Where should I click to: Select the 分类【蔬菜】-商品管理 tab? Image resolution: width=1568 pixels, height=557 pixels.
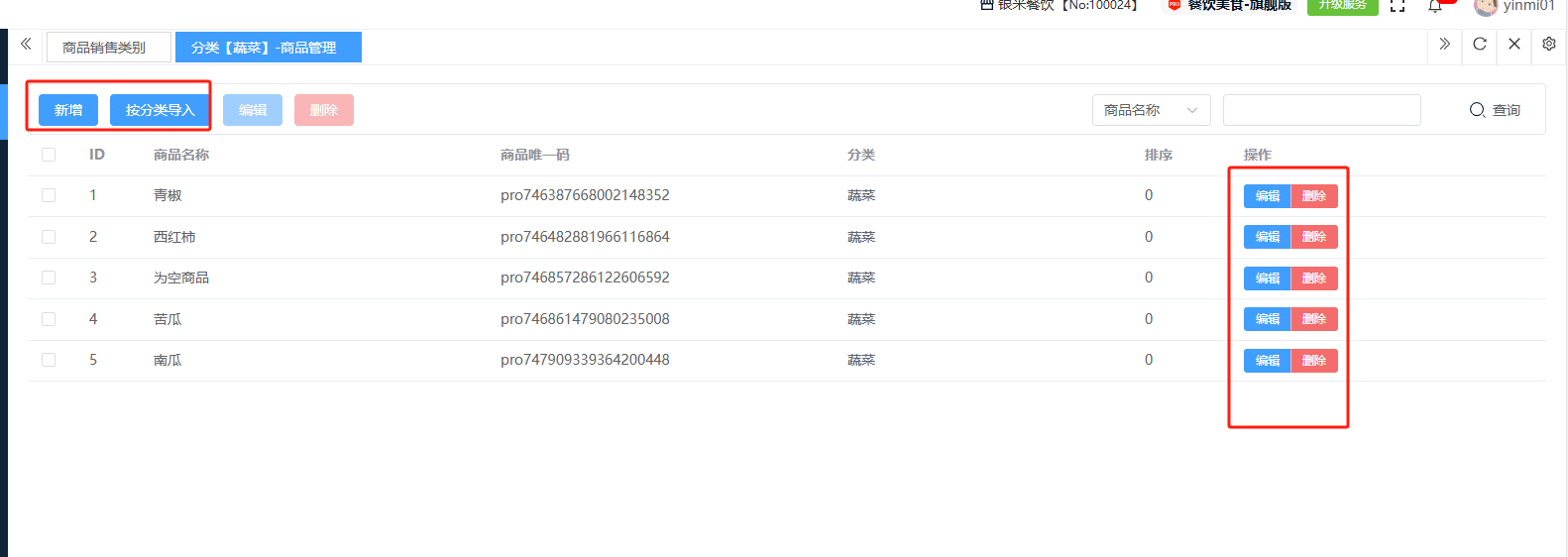coord(264,48)
